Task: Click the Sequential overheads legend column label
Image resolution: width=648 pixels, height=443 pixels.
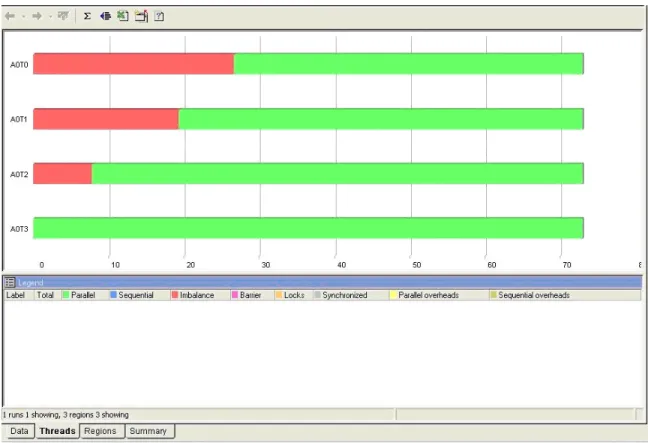Action: pyautogui.click(x=534, y=295)
